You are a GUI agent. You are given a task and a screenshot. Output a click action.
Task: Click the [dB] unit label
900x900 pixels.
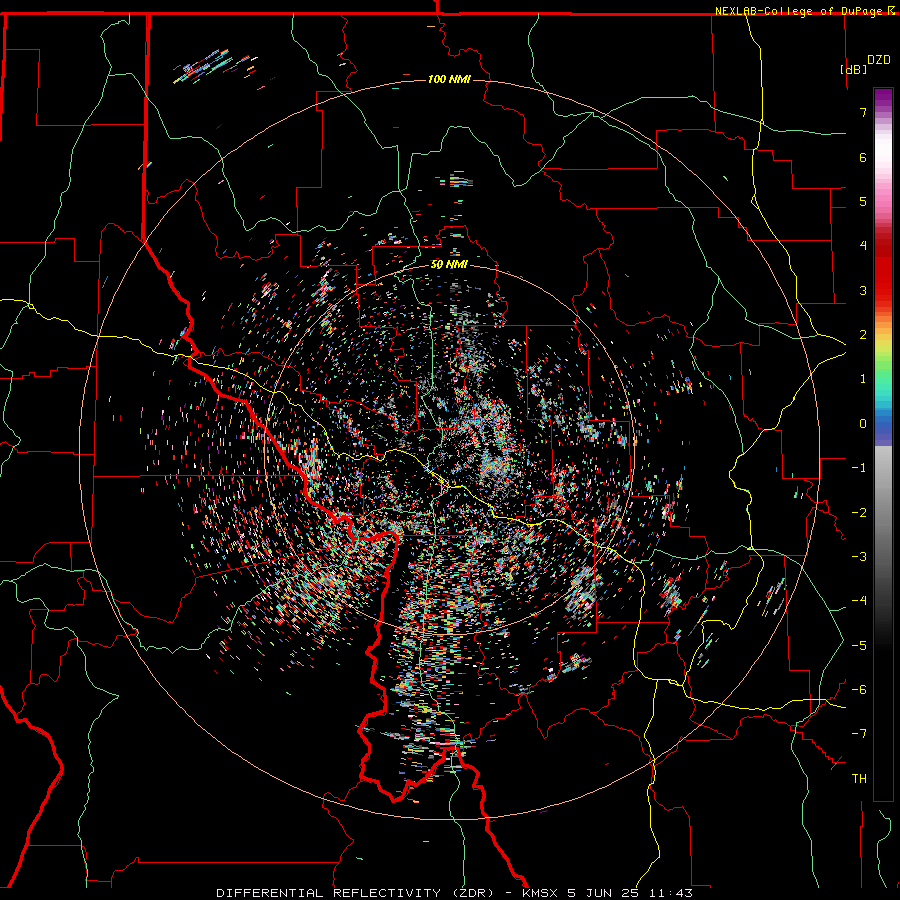[853, 69]
